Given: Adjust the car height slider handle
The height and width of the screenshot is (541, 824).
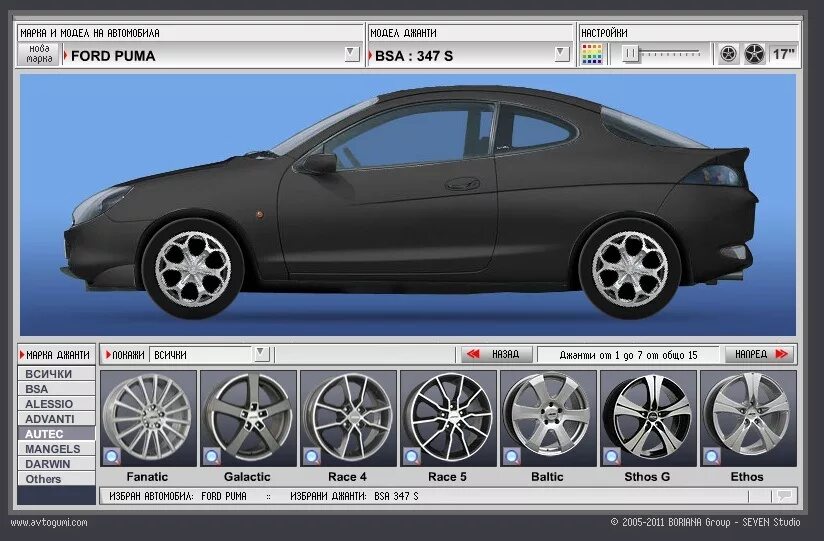Looking at the screenshot, I should tap(631, 54).
